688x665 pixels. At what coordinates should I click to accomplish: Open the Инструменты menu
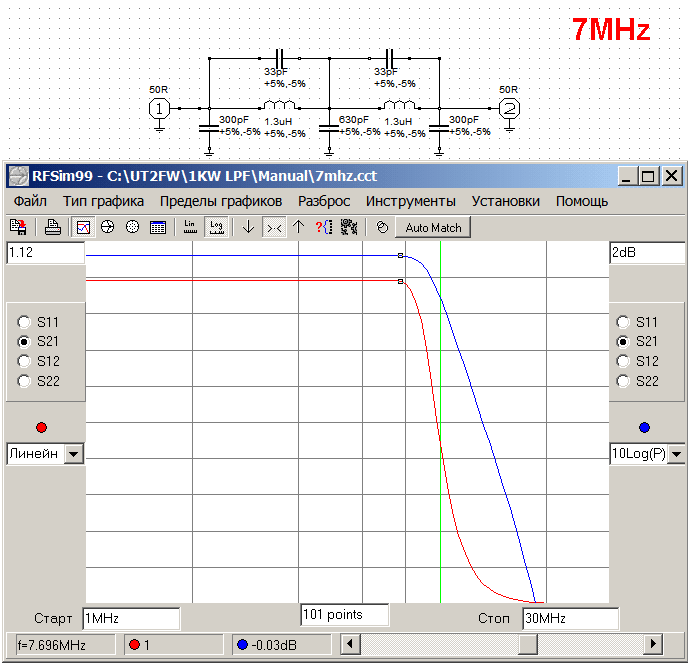tap(410, 201)
